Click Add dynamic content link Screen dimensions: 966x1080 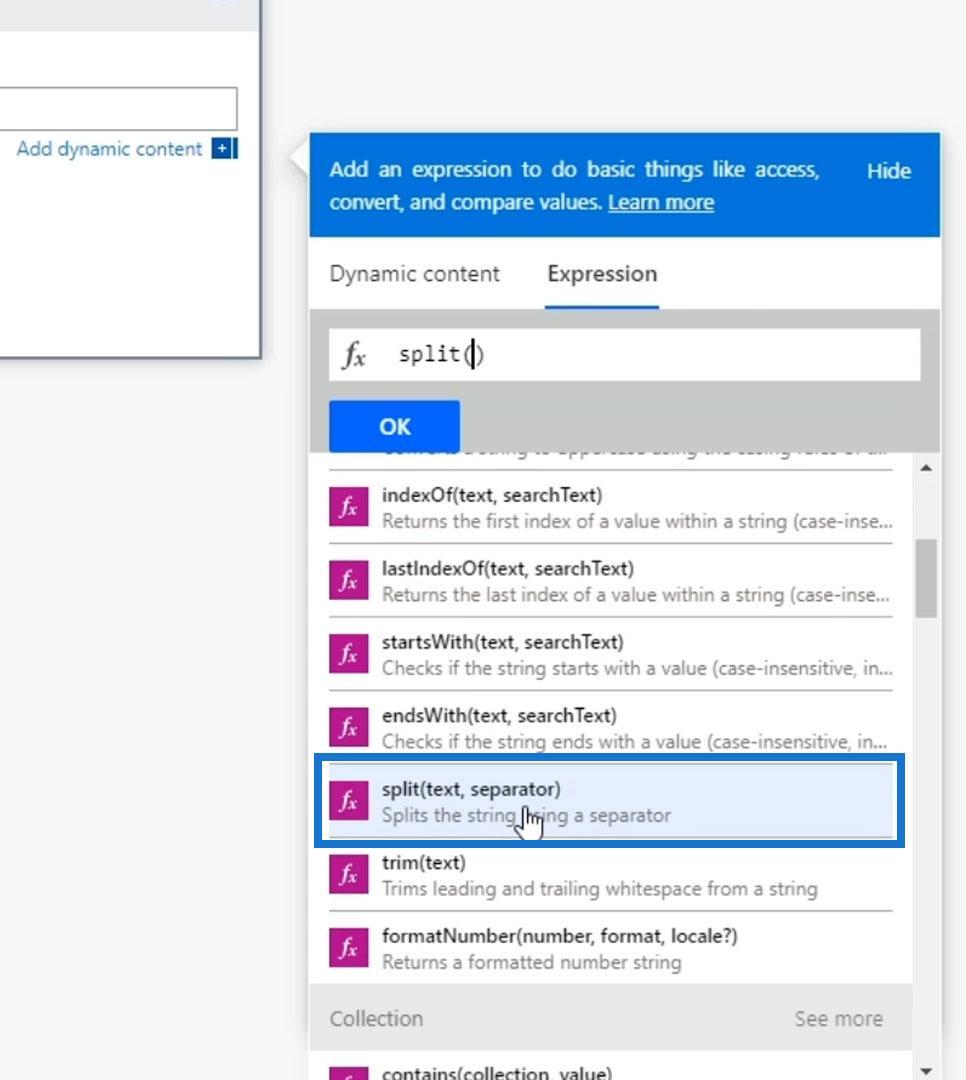(110, 149)
